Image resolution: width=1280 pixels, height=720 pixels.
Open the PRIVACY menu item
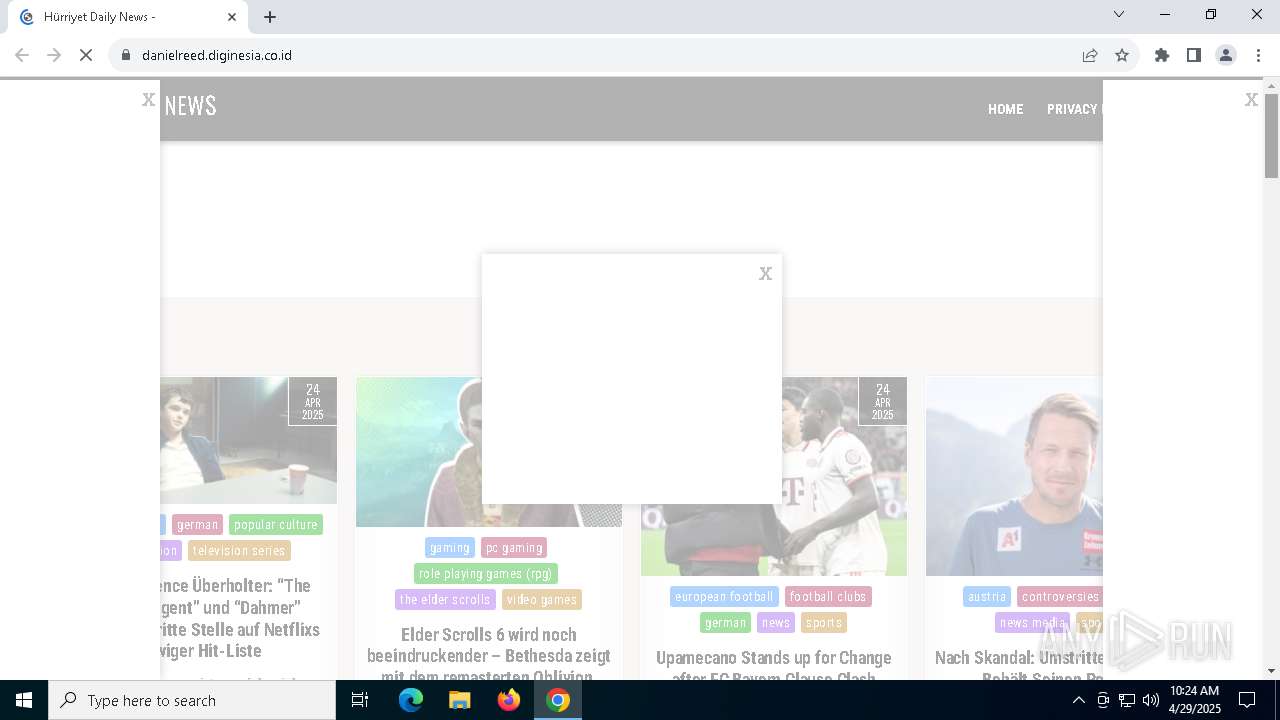[x=1073, y=109]
